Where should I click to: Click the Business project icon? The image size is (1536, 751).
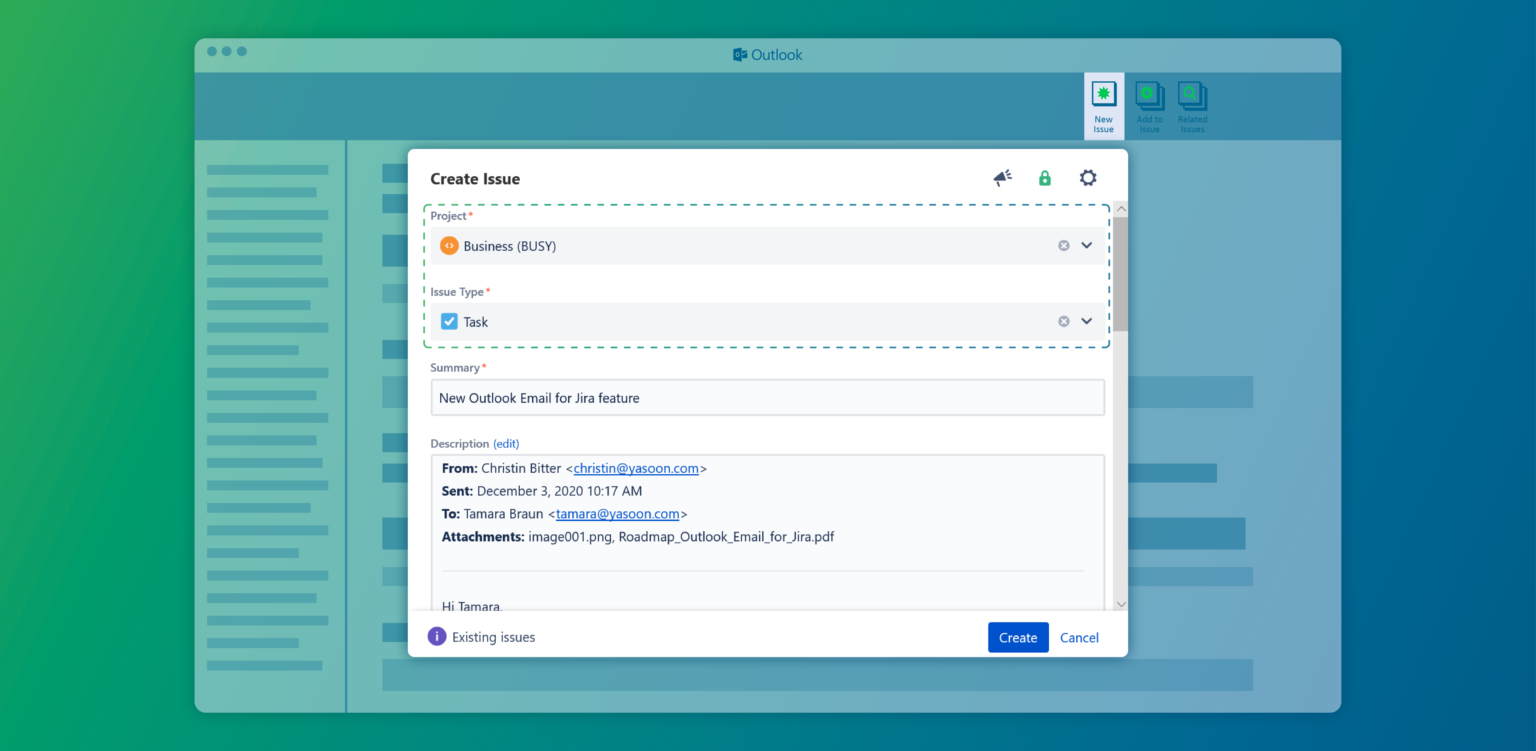click(449, 245)
